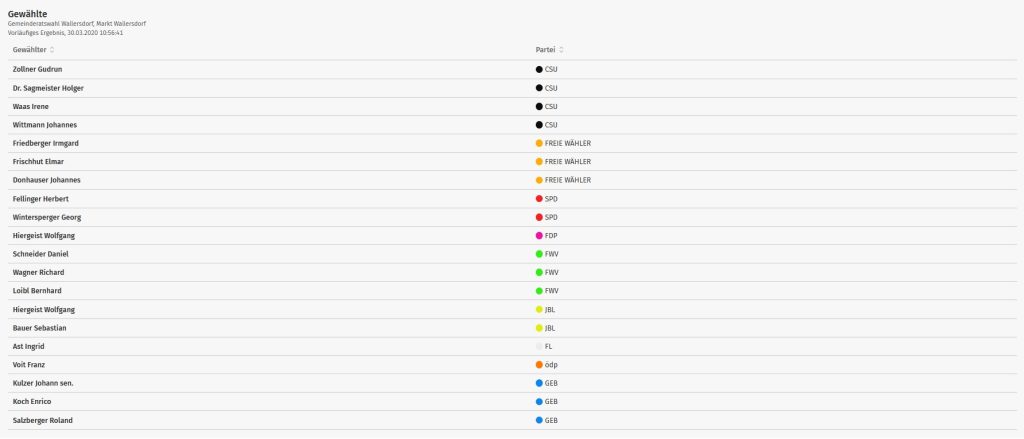Image resolution: width=1024 pixels, height=439 pixels.
Task: Click the green FWV dot for Schneider Daniel
Action: [x=539, y=254]
